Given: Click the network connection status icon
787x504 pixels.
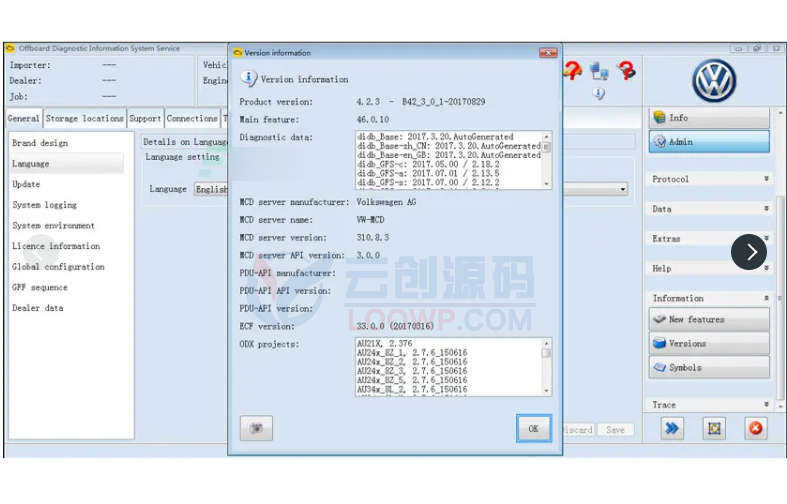Looking at the screenshot, I should [x=599, y=71].
